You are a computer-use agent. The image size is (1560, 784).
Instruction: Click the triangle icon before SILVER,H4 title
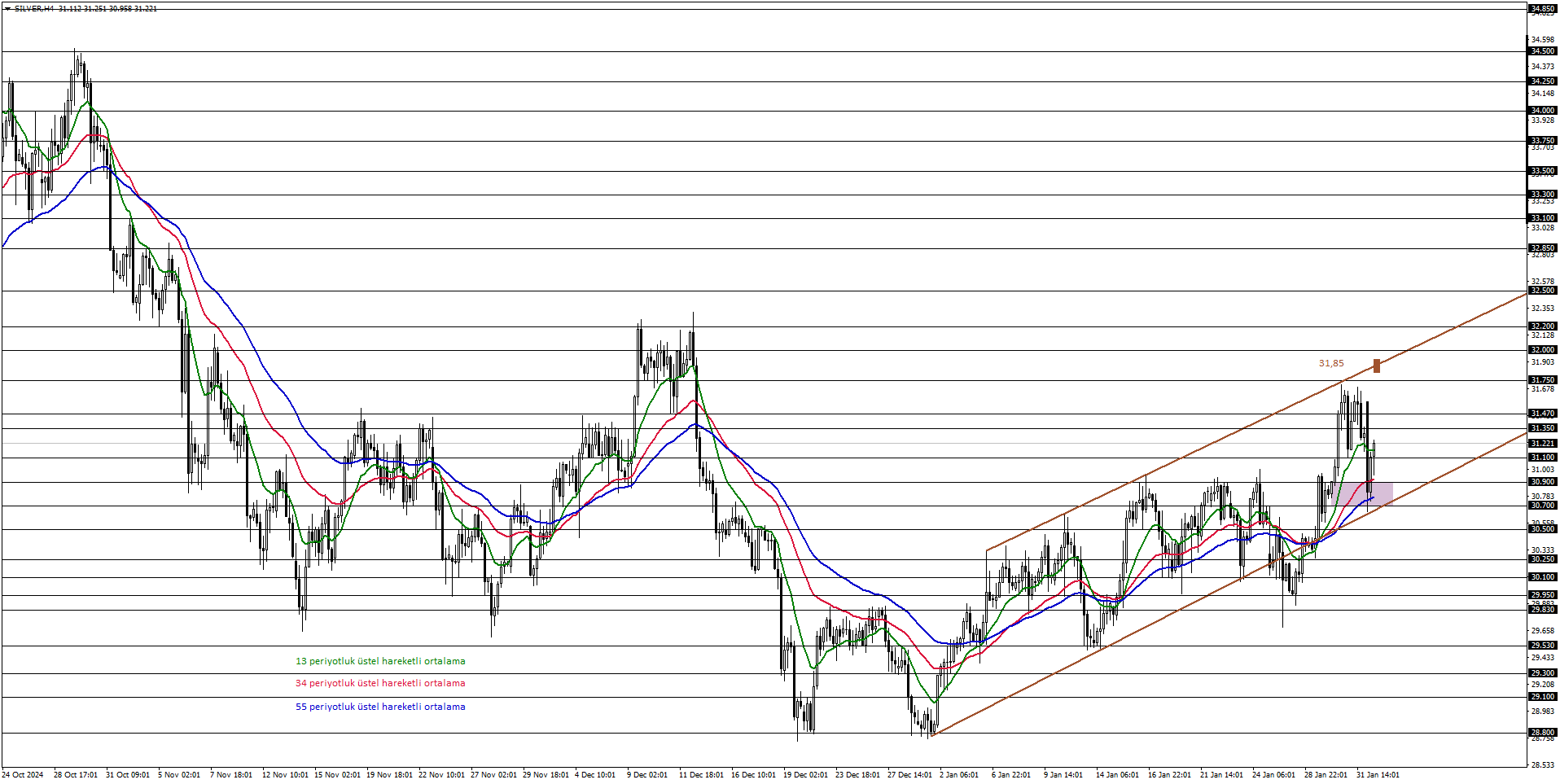(8, 9)
